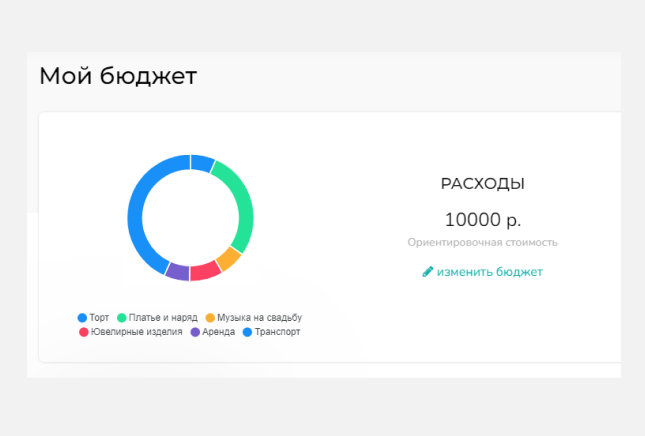Screen dimensions: 645x436
Task: Toggle the Платье и наряд legend label
Action: click(163, 317)
